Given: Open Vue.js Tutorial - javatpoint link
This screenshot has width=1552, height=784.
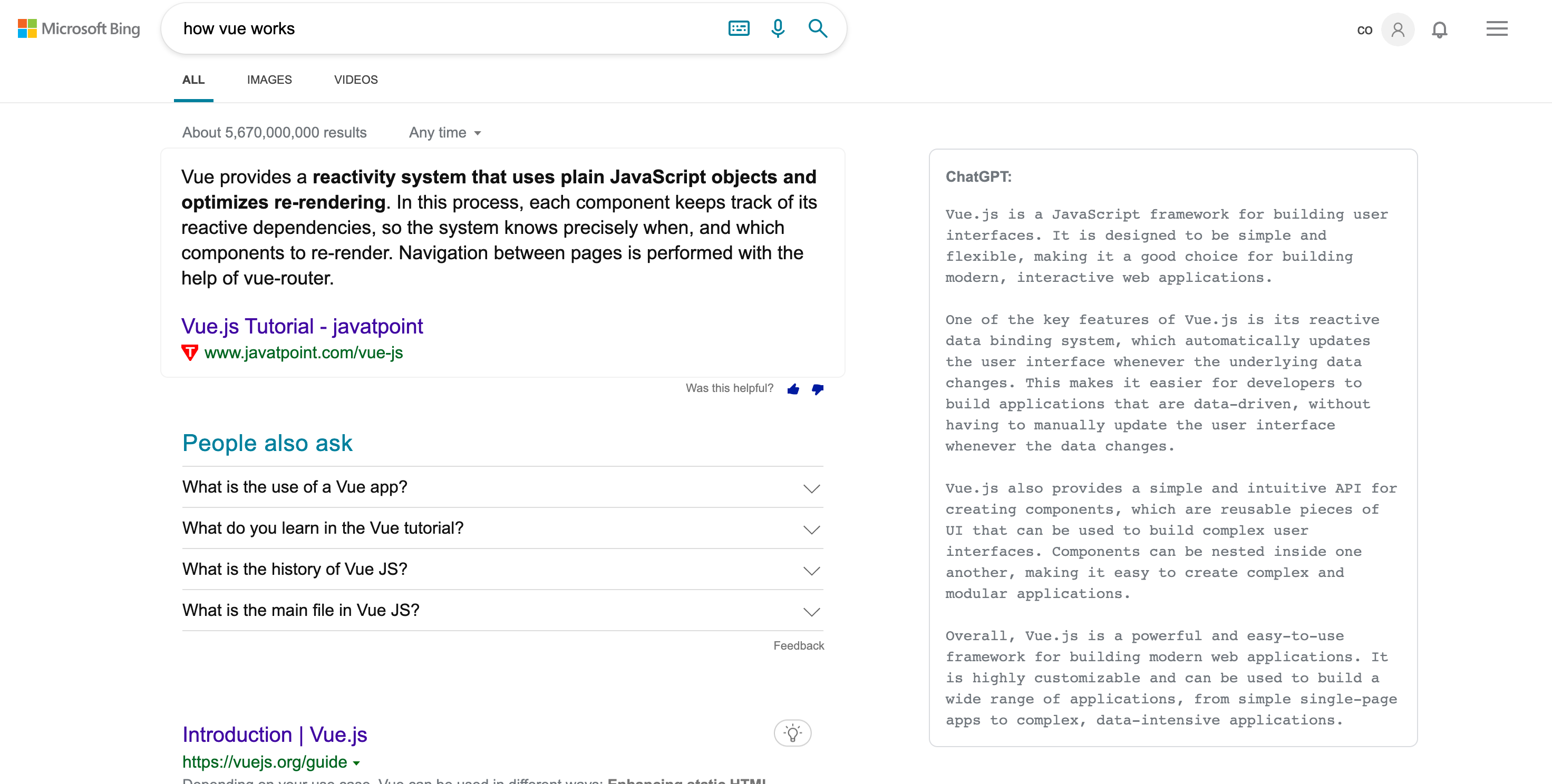Looking at the screenshot, I should (x=302, y=326).
